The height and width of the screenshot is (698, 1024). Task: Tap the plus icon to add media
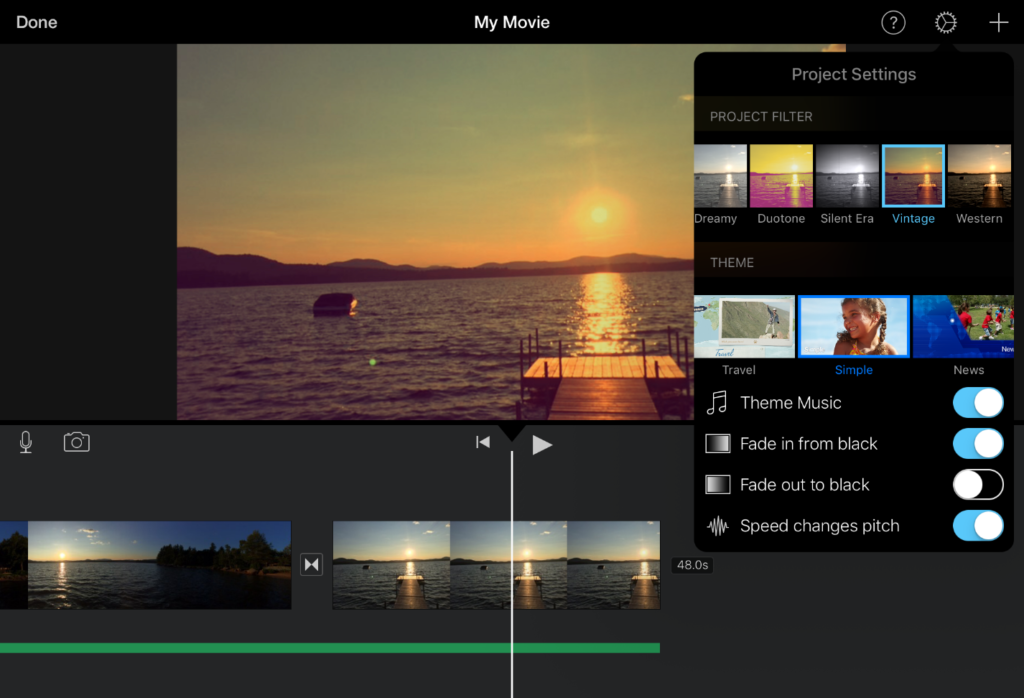click(998, 23)
